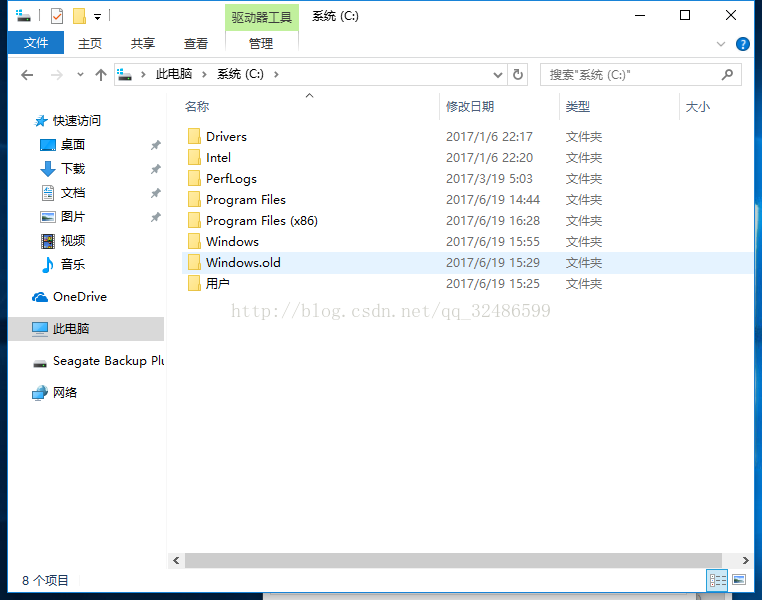The width and height of the screenshot is (762, 600).
Task: Click the horizontal scrollbar right arrow
Action: (x=745, y=561)
